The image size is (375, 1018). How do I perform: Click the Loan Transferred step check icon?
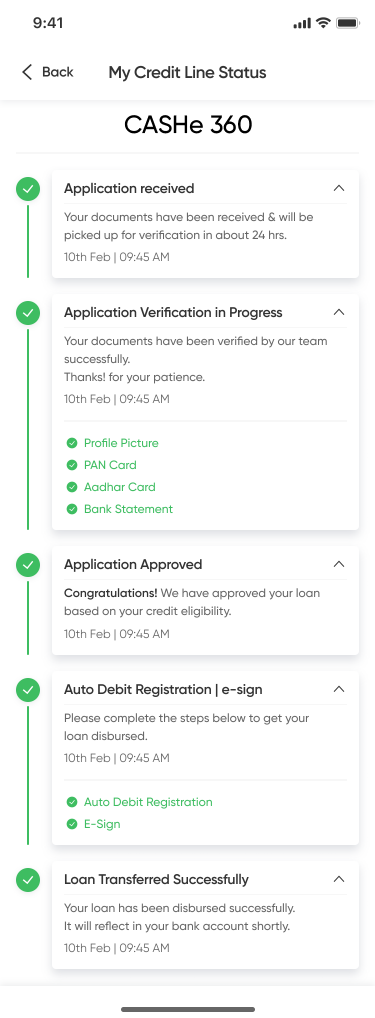28,880
